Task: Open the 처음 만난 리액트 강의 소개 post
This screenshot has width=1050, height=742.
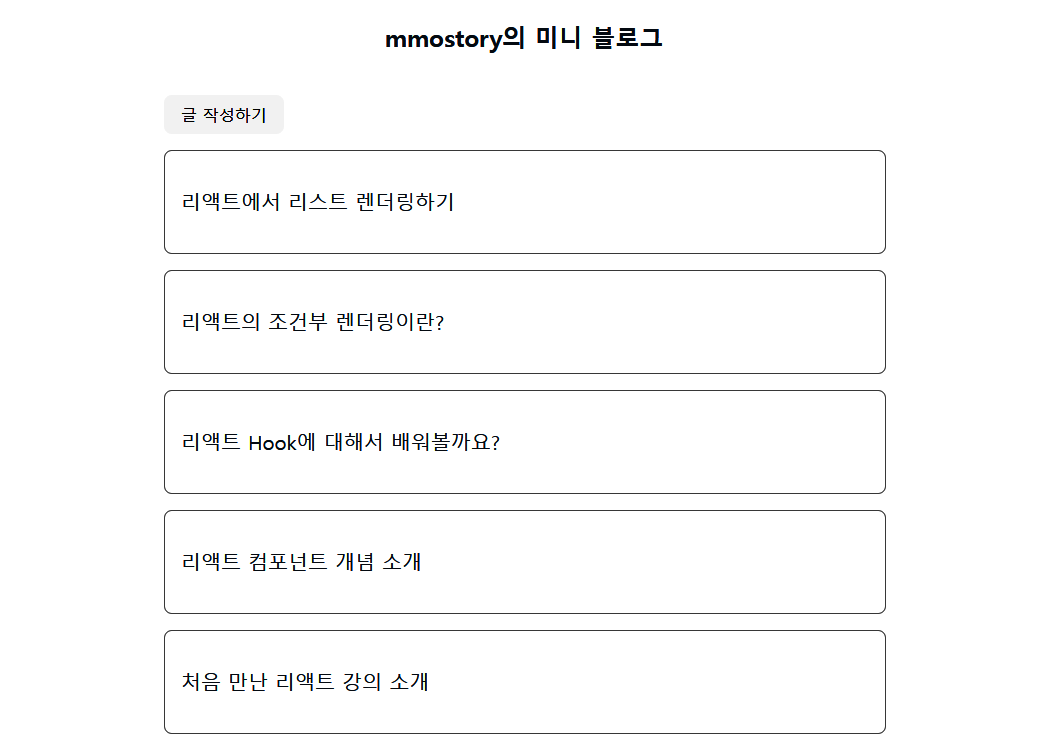Action: click(x=306, y=682)
